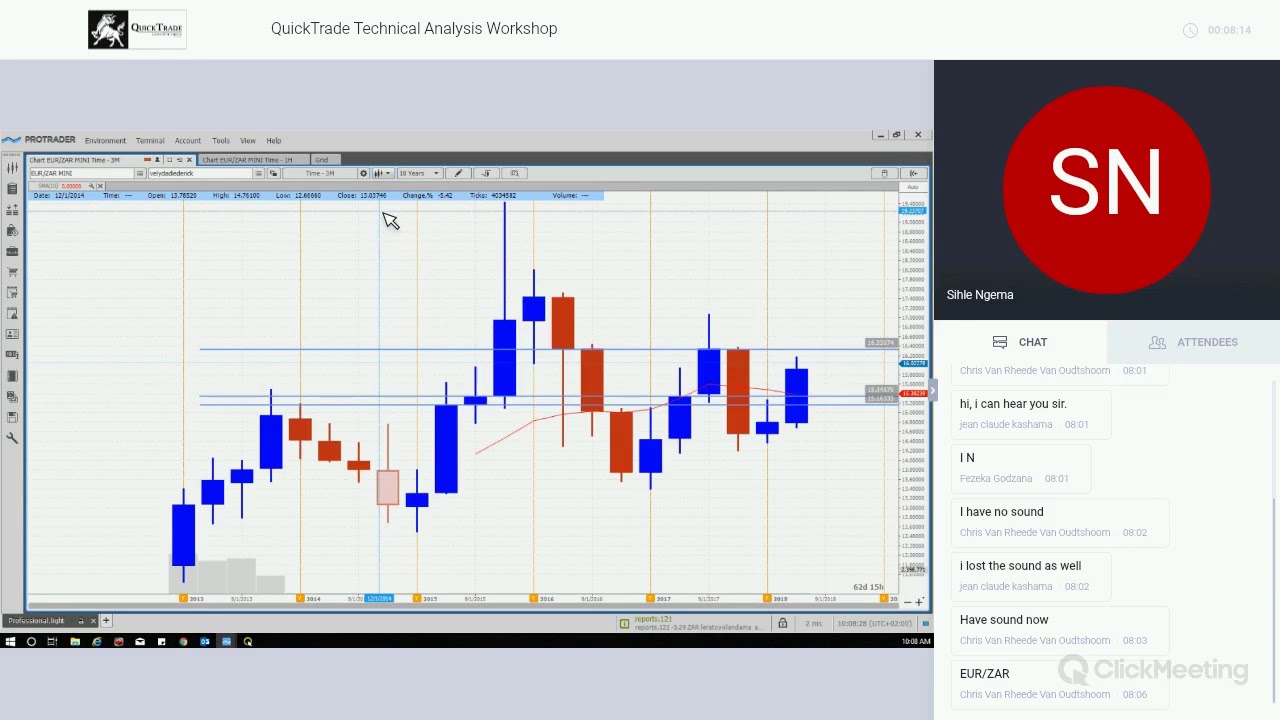Open the Time - 3M period selector

click(319, 173)
